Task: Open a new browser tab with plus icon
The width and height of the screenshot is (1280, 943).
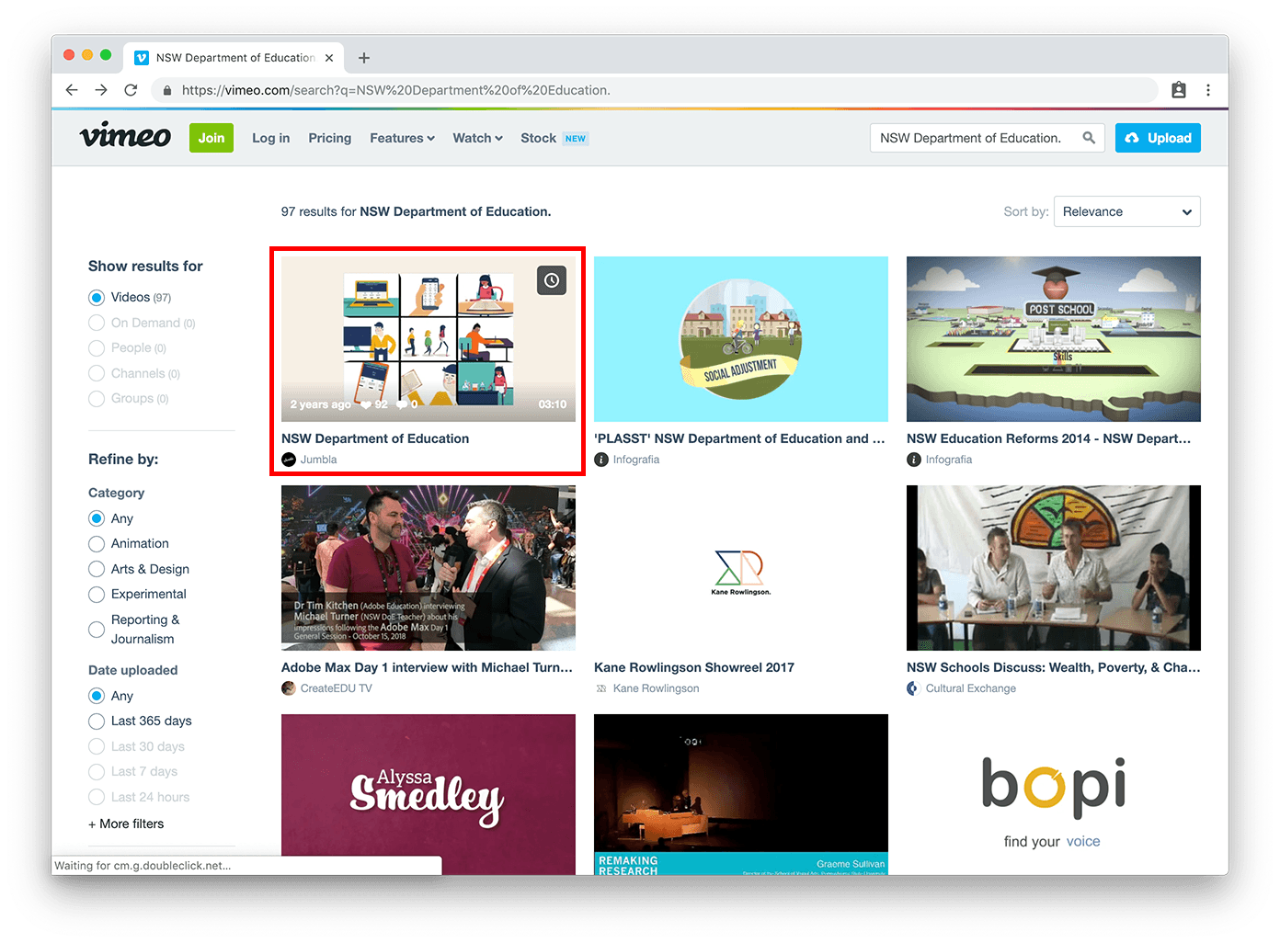Action: [x=364, y=58]
